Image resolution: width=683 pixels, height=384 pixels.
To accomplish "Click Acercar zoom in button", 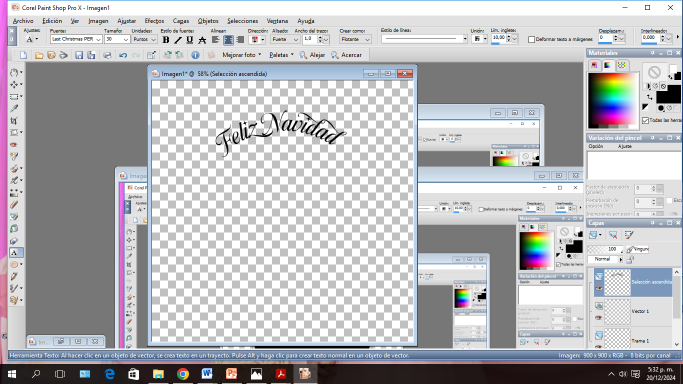I will [x=346, y=55].
